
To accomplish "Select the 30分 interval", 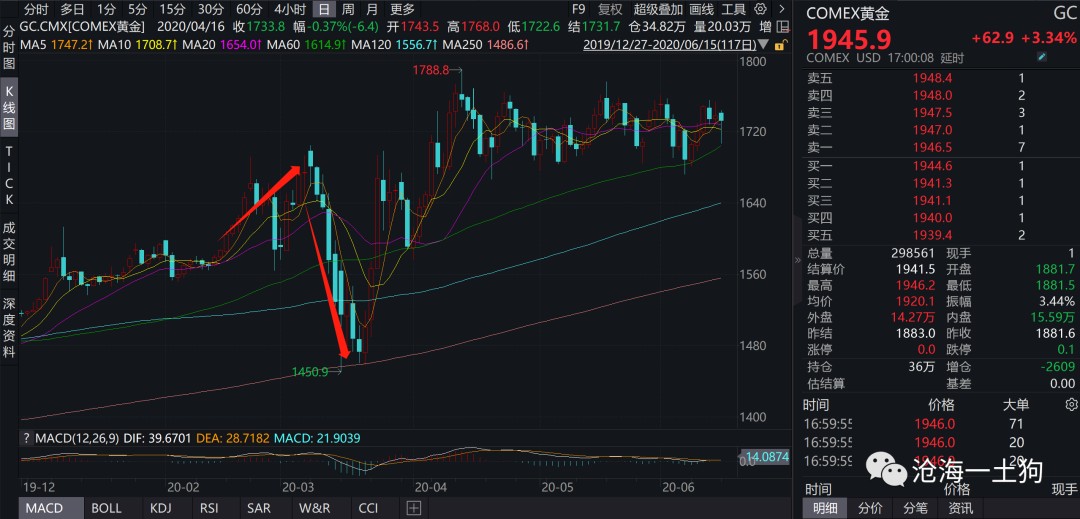I will tap(210, 9).
